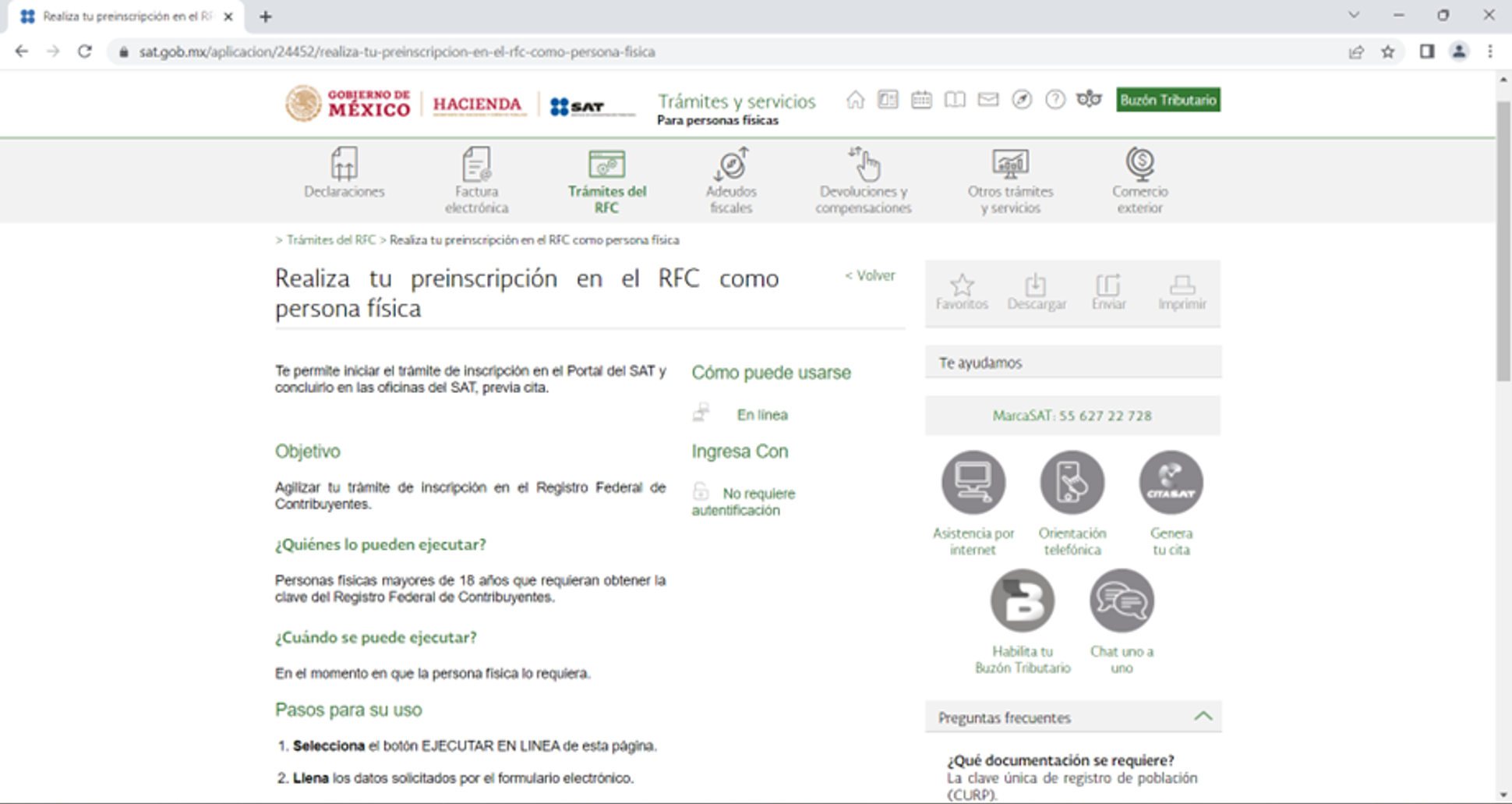Click the Trámites del RFC icon
This screenshot has height=804, width=1512.
point(608,166)
